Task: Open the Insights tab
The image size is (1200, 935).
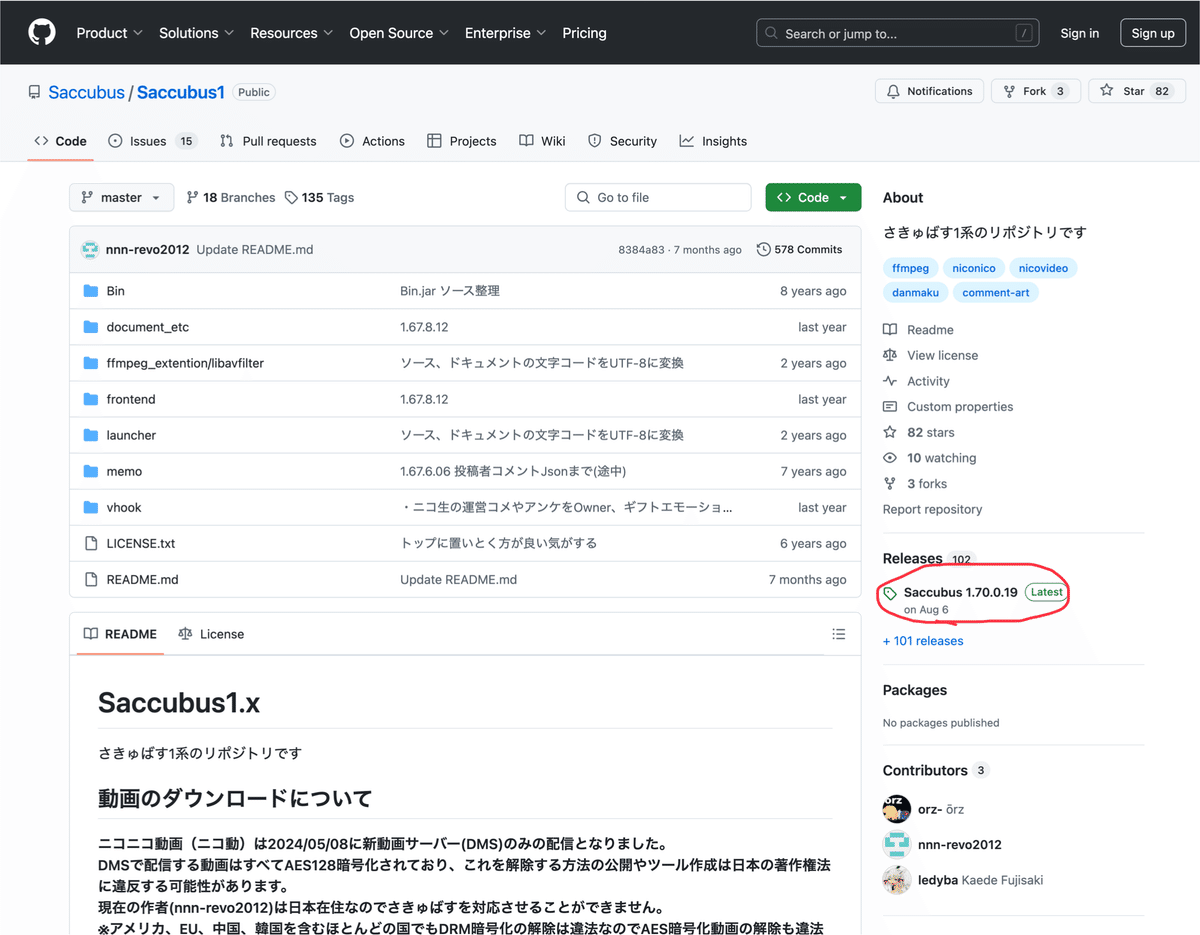Action: pos(713,141)
